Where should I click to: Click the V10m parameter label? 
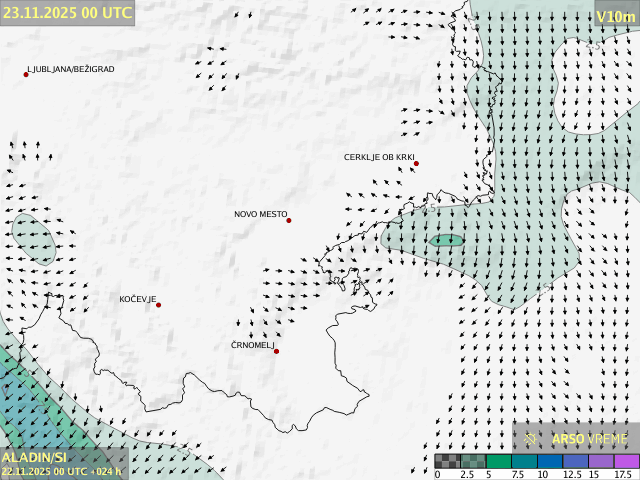[615, 15]
